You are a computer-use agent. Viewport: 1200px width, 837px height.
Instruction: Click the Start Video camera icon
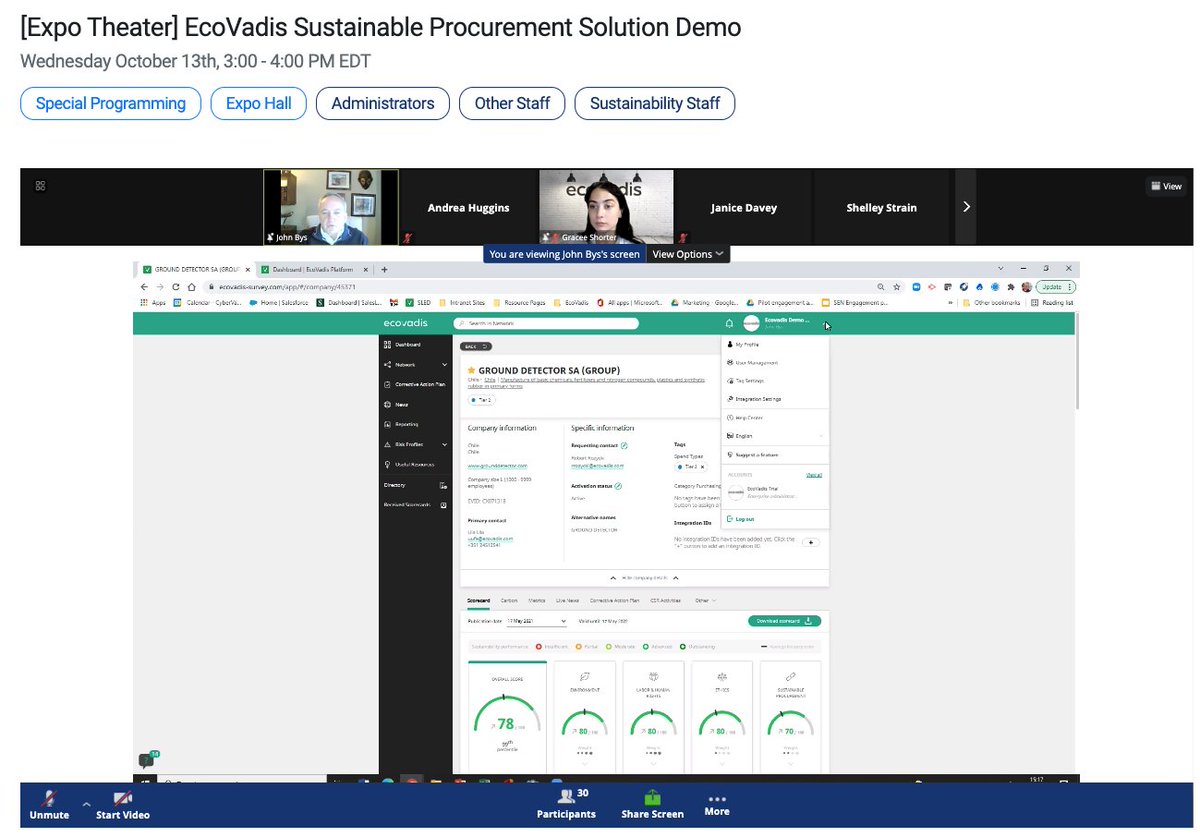[x=122, y=799]
